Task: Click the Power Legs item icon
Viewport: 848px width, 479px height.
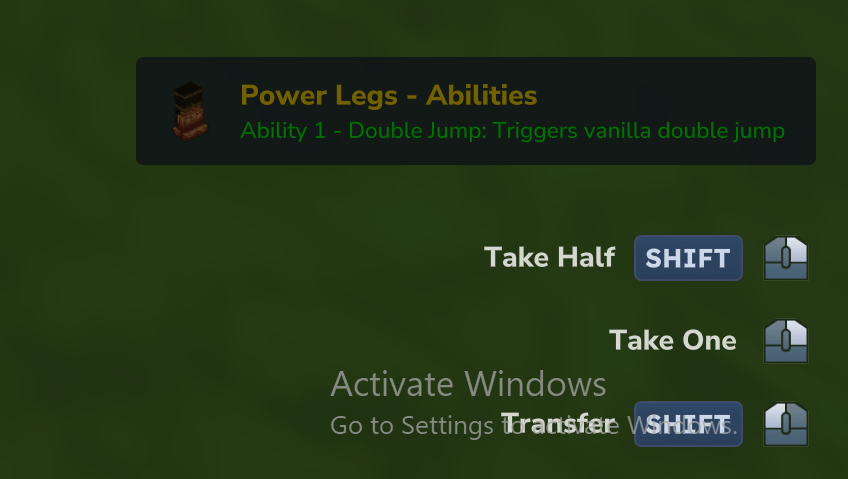Action: (189, 111)
